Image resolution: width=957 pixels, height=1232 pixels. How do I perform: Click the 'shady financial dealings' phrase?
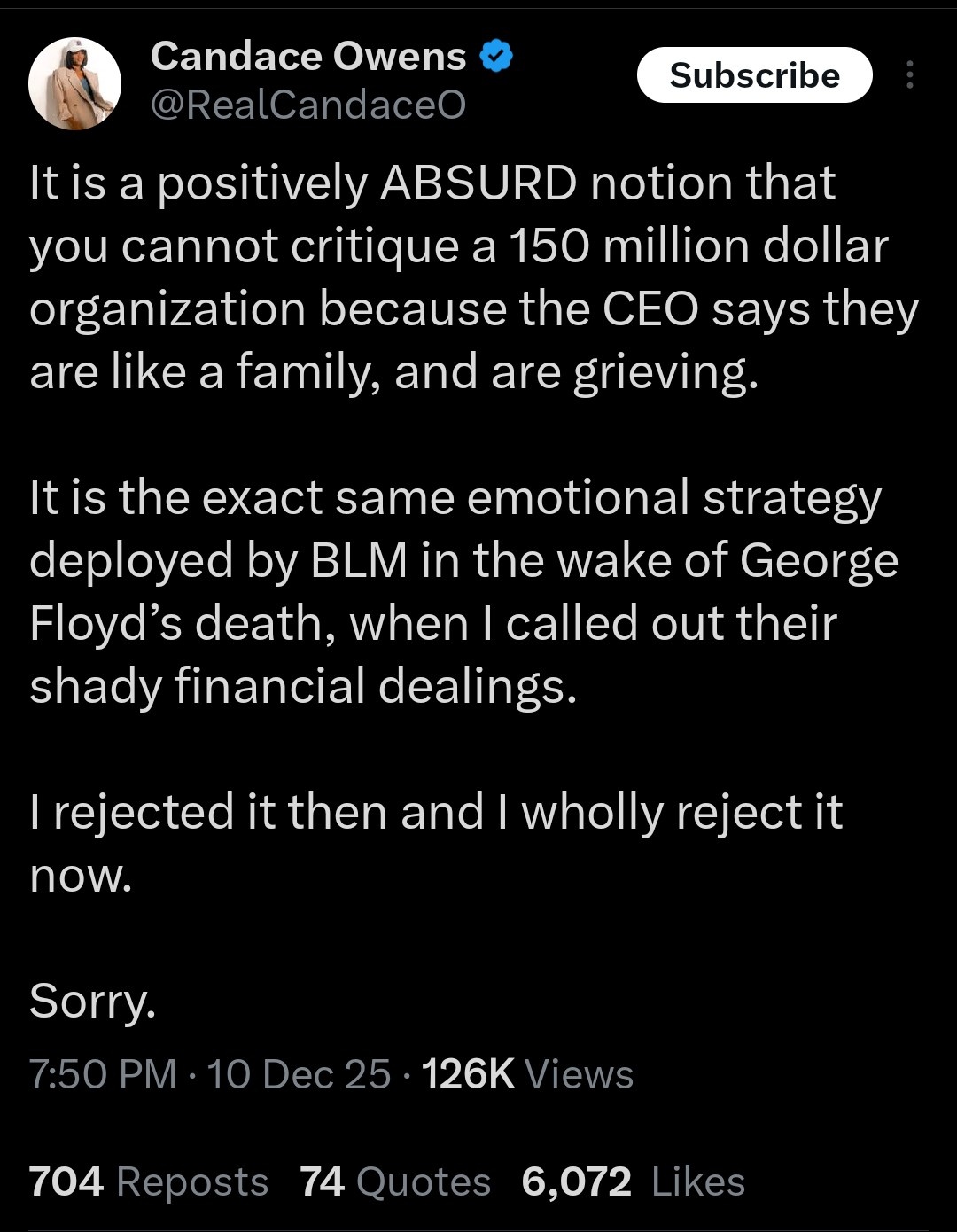[303, 687]
